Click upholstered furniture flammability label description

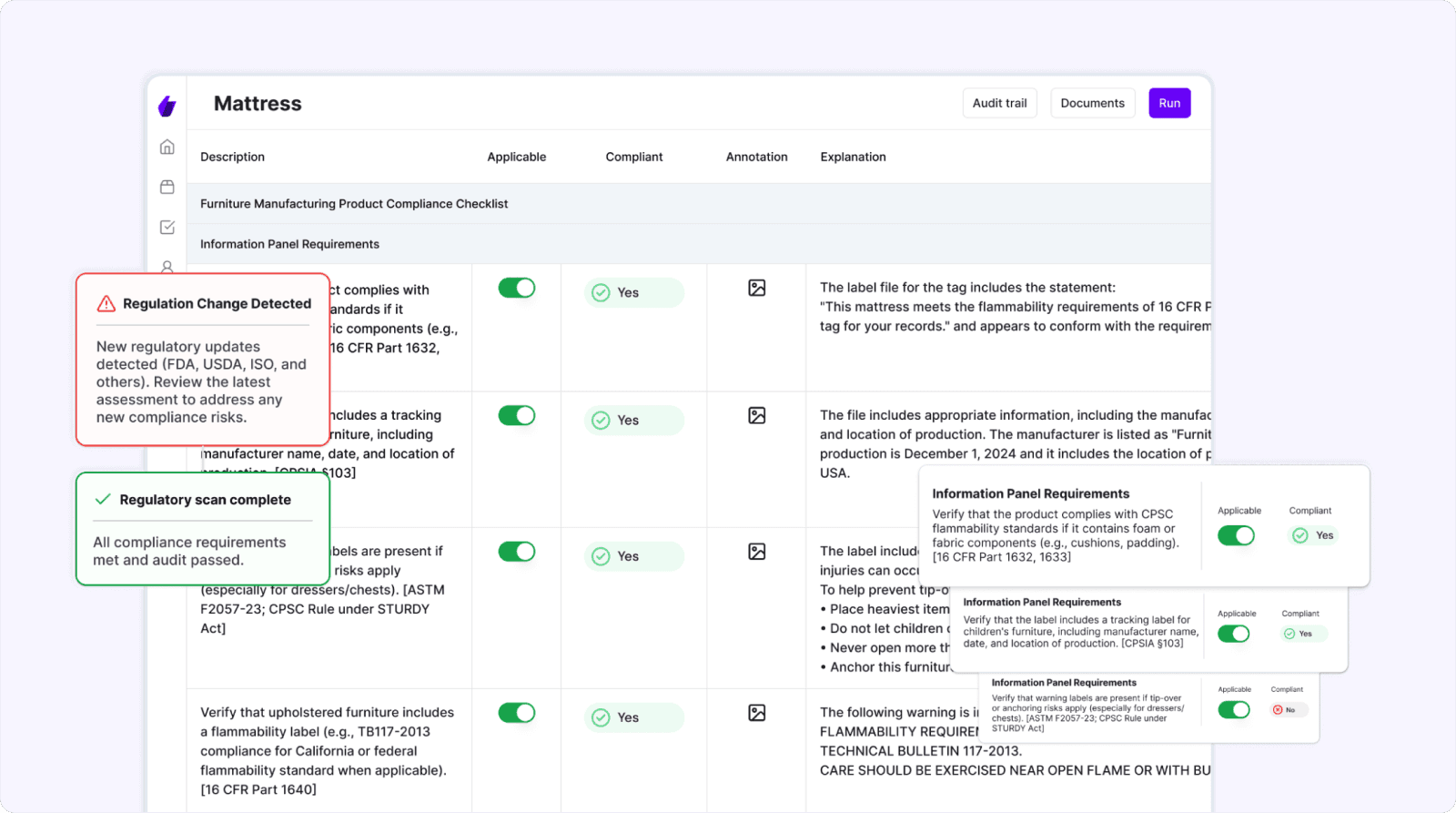point(328,751)
